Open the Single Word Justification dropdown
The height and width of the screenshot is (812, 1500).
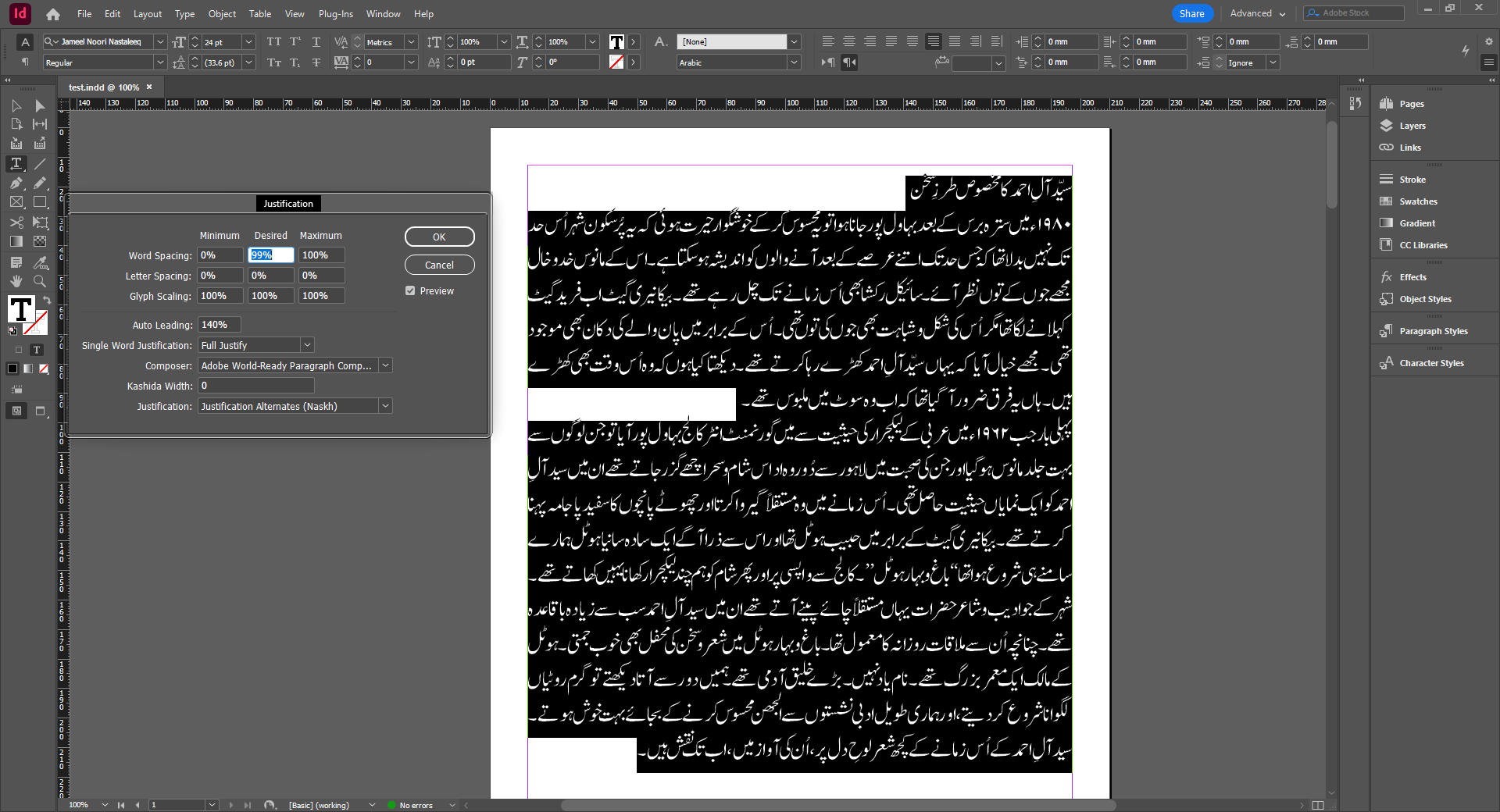click(307, 344)
